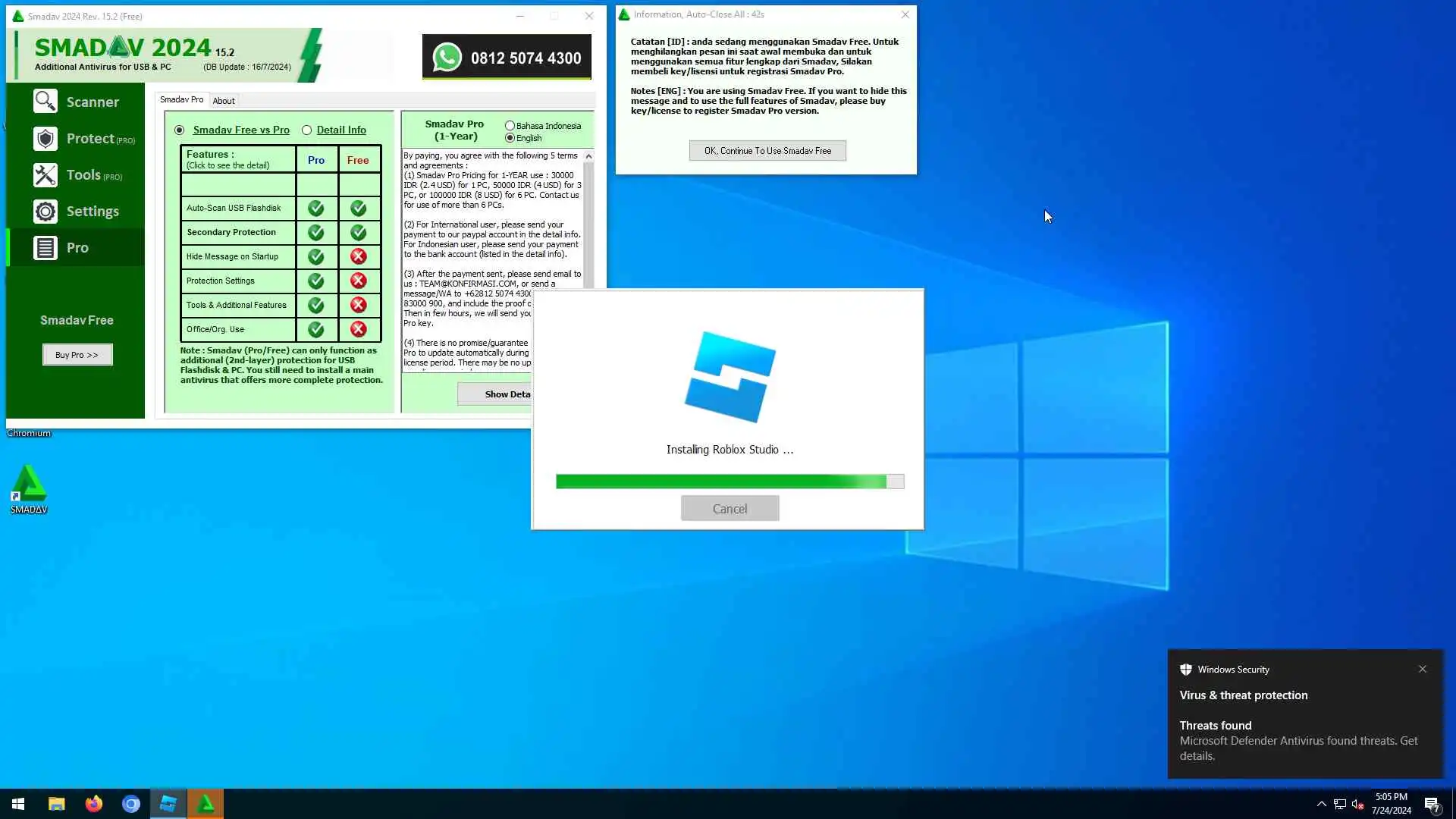Select the Pro list icon in sidebar

point(45,248)
